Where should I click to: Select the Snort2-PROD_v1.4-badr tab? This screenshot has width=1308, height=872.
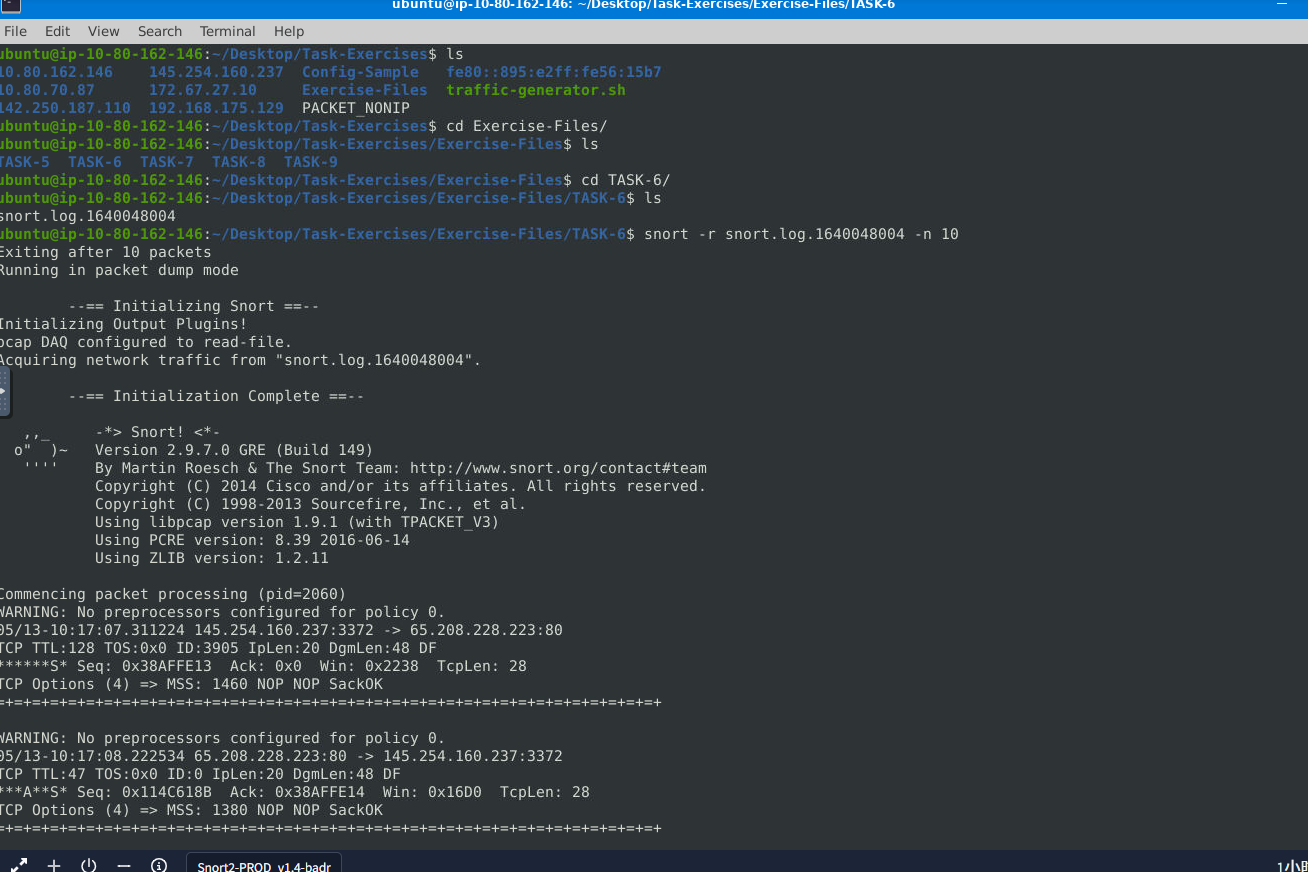click(x=265, y=865)
